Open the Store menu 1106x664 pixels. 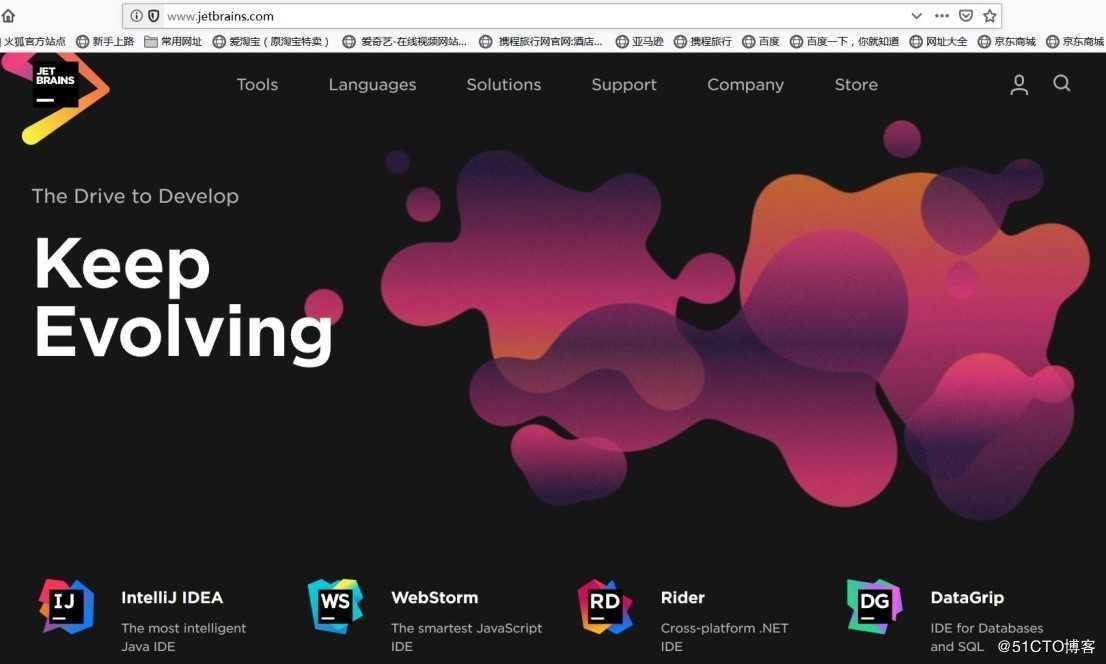click(856, 85)
